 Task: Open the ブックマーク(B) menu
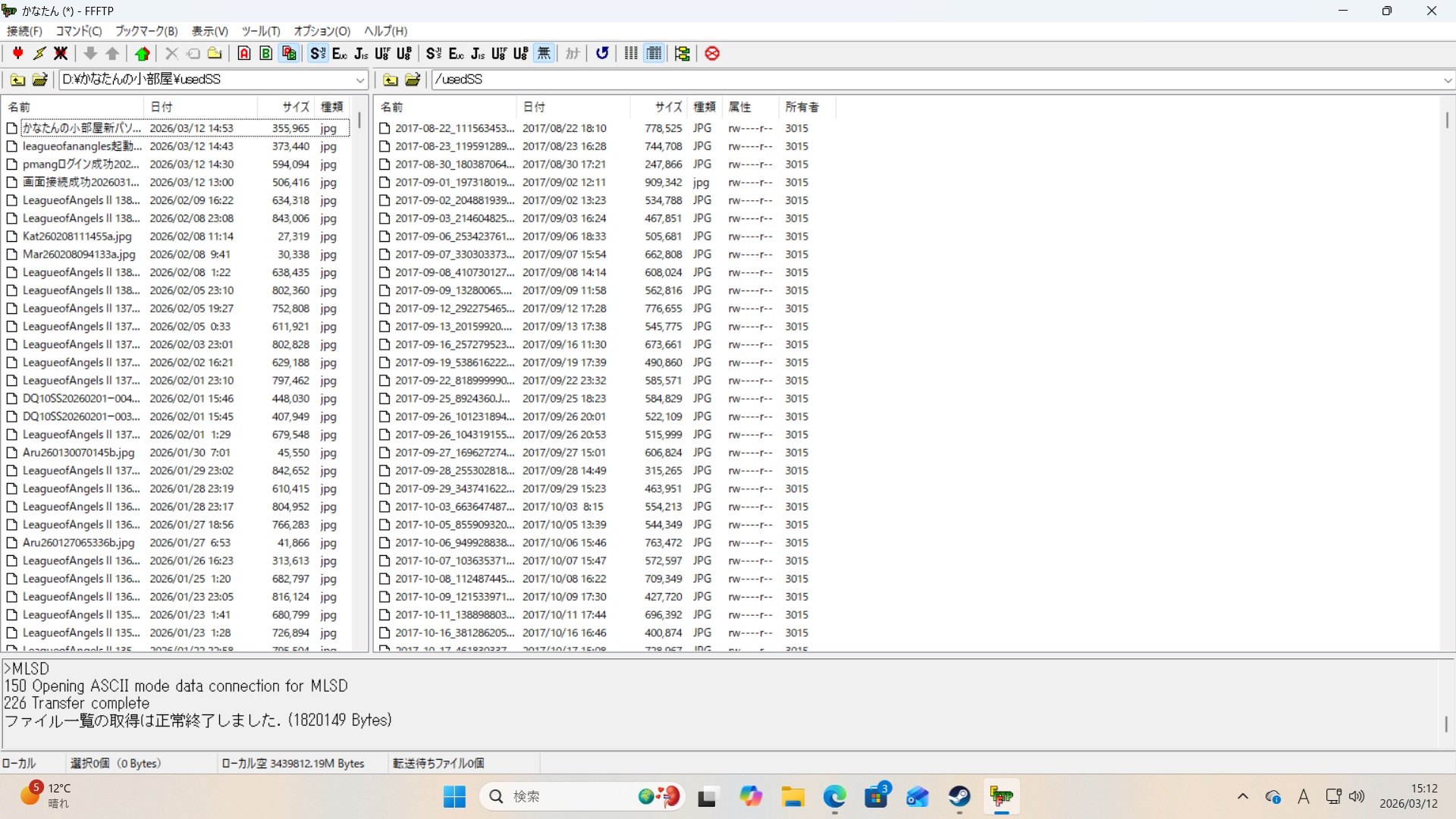coord(146,31)
